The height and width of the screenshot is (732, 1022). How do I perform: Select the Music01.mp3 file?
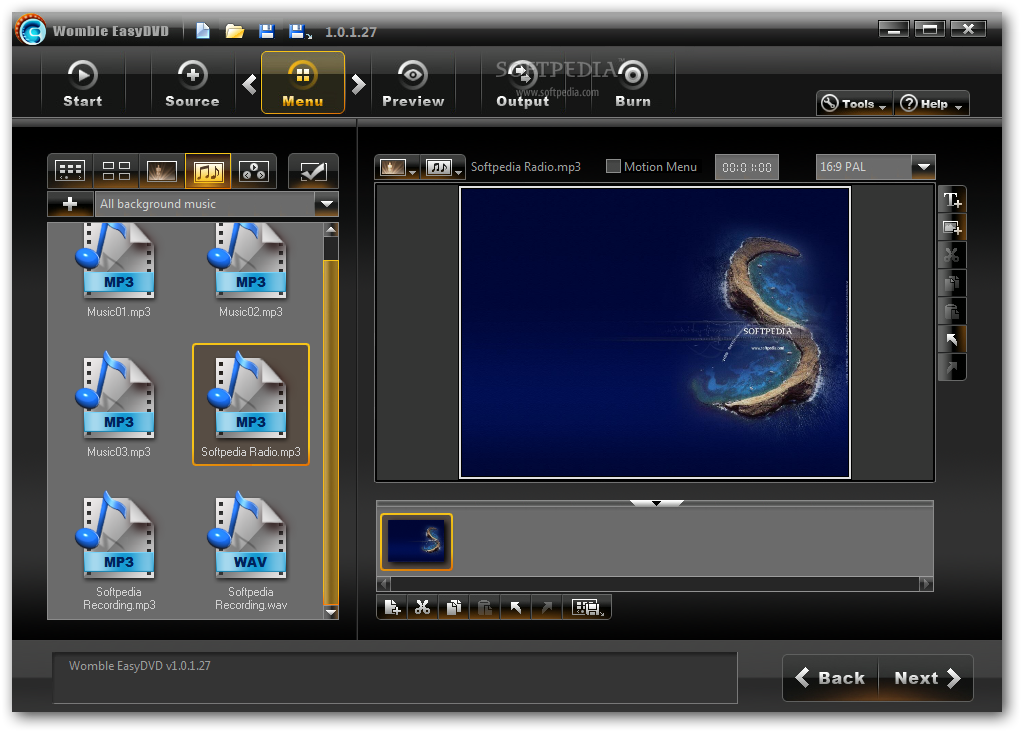click(x=119, y=271)
